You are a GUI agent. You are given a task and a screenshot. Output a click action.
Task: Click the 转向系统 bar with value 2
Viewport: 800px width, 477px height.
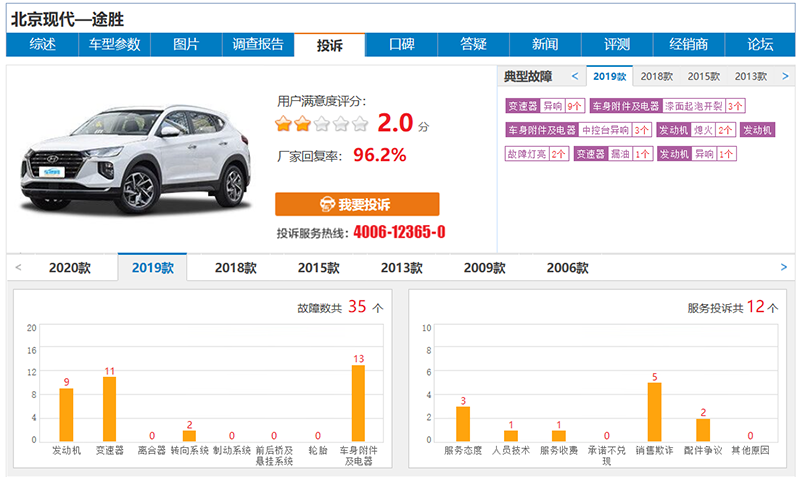[189, 436]
